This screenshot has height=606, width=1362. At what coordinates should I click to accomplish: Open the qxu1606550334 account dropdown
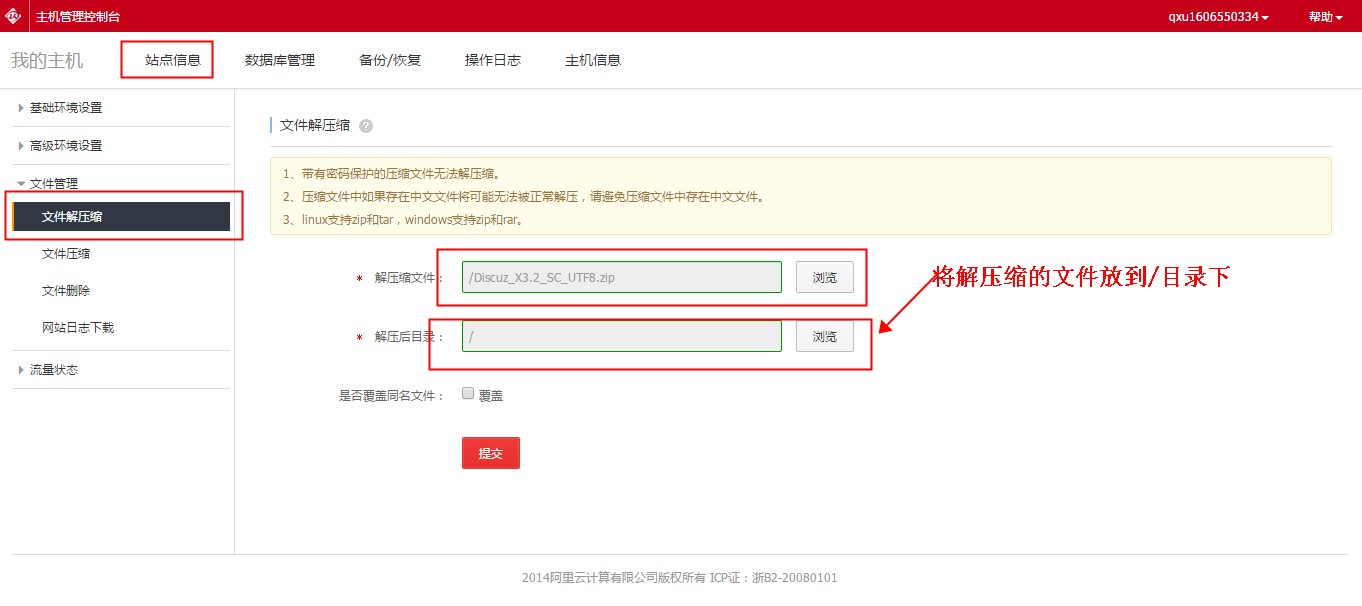pos(1218,17)
